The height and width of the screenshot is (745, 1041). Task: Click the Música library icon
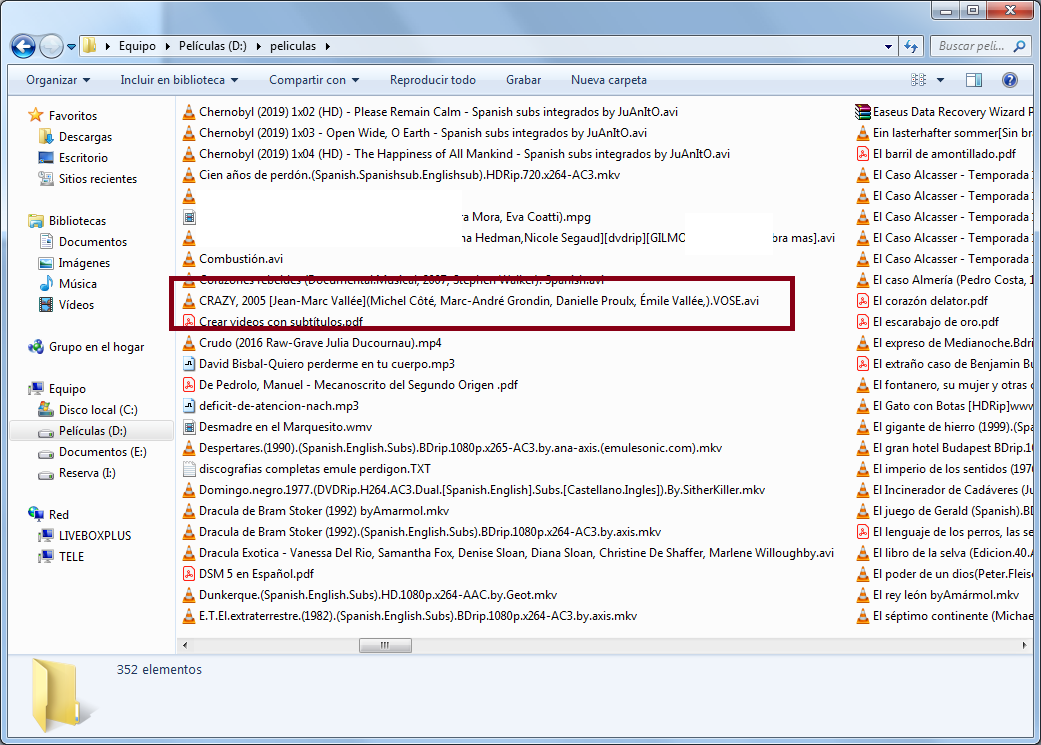pos(46,284)
